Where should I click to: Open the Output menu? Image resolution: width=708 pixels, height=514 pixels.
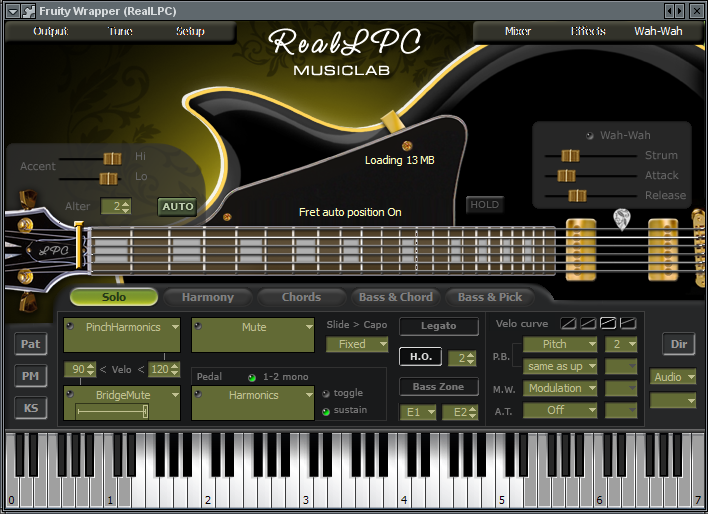point(51,31)
